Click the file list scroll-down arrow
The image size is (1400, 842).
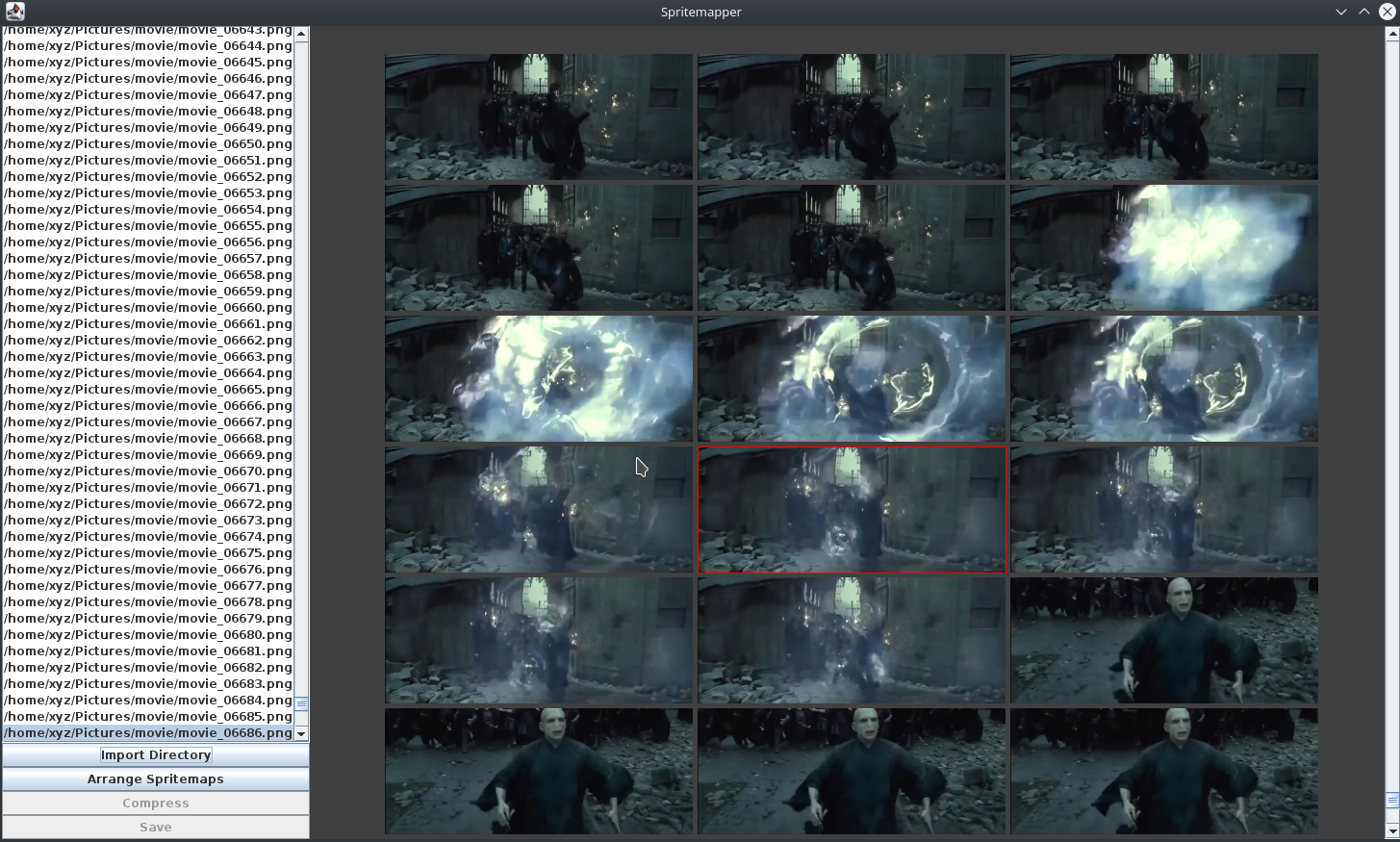[x=301, y=734]
